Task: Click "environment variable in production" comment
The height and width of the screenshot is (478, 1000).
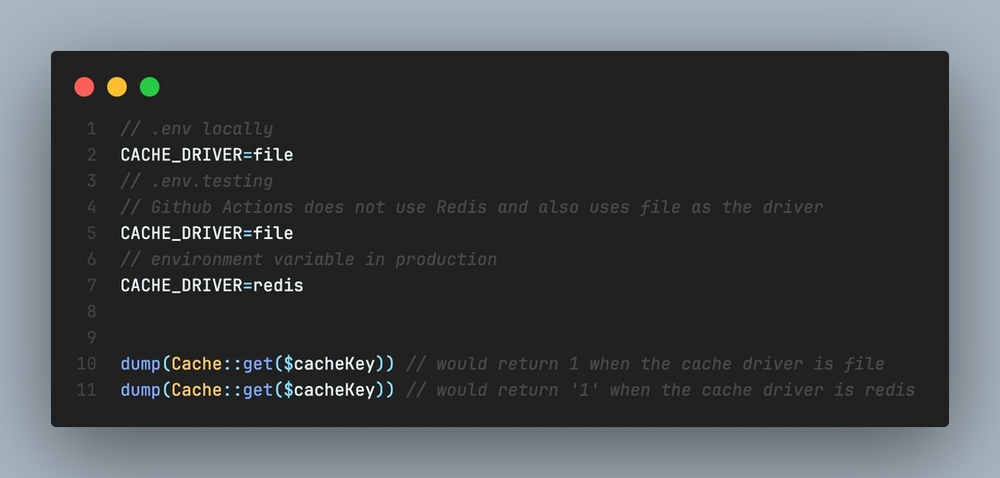Action: pyautogui.click(x=308, y=259)
